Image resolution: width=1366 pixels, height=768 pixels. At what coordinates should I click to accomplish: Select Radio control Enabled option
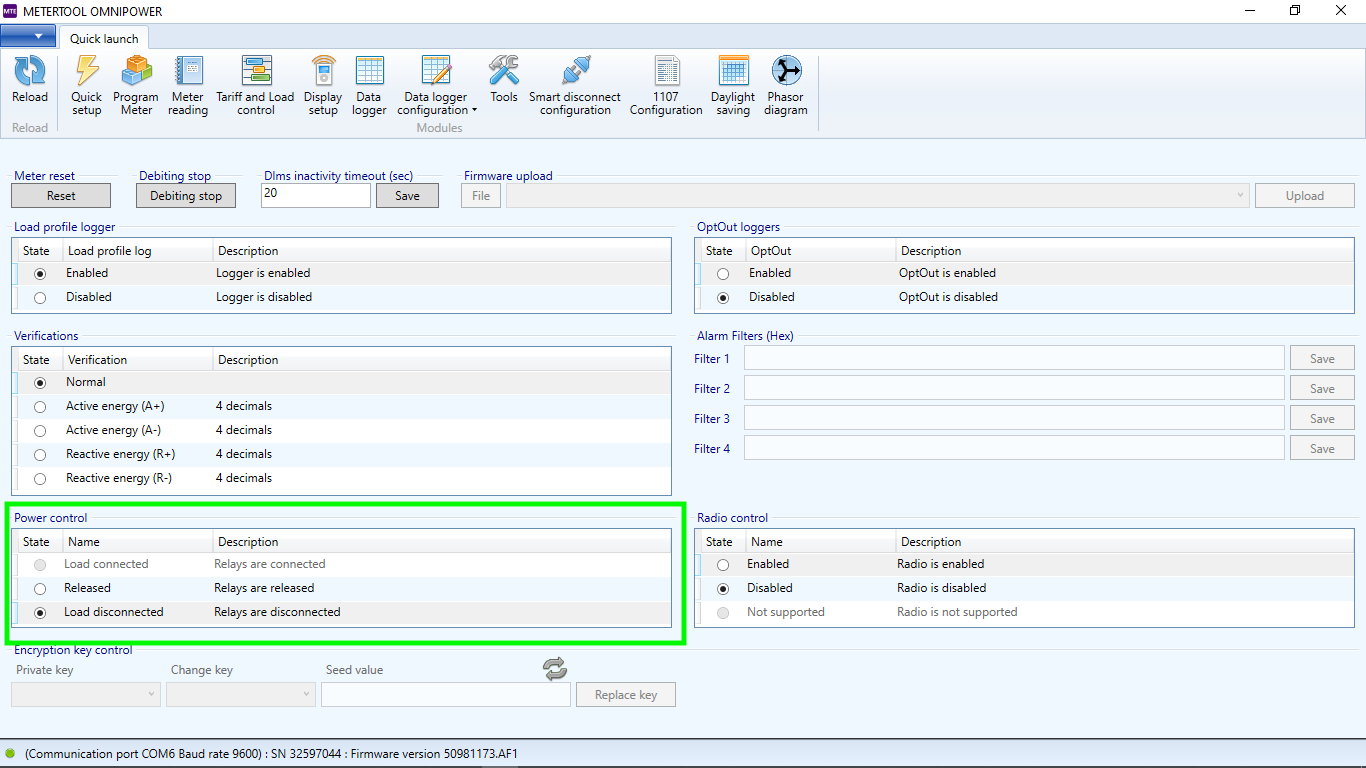723,564
